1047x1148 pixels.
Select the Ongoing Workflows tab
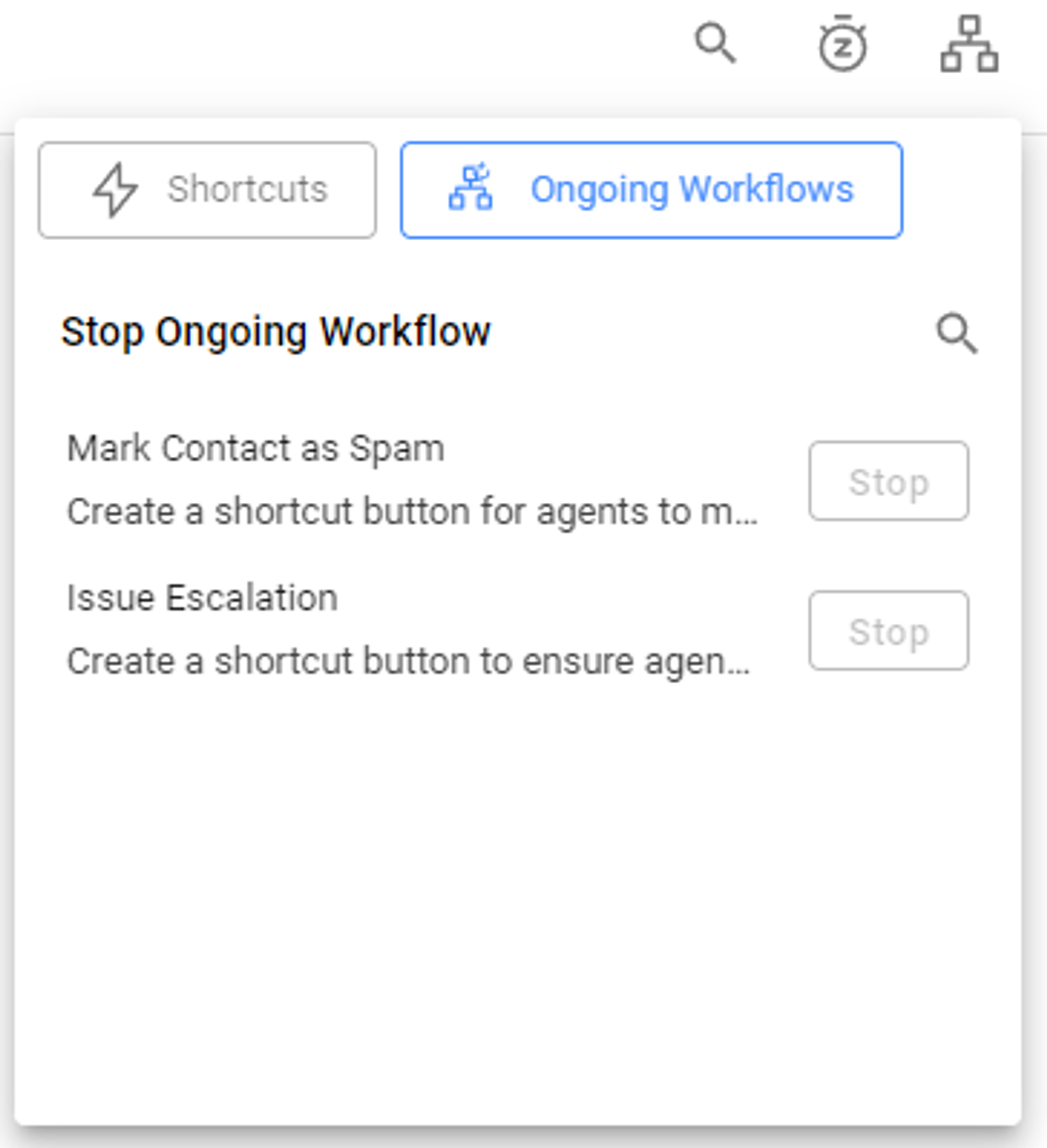click(x=651, y=190)
